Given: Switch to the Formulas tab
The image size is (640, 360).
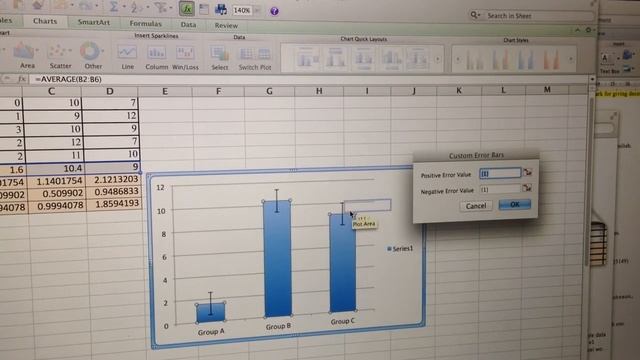Looking at the screenshot, I should point(145,24).
